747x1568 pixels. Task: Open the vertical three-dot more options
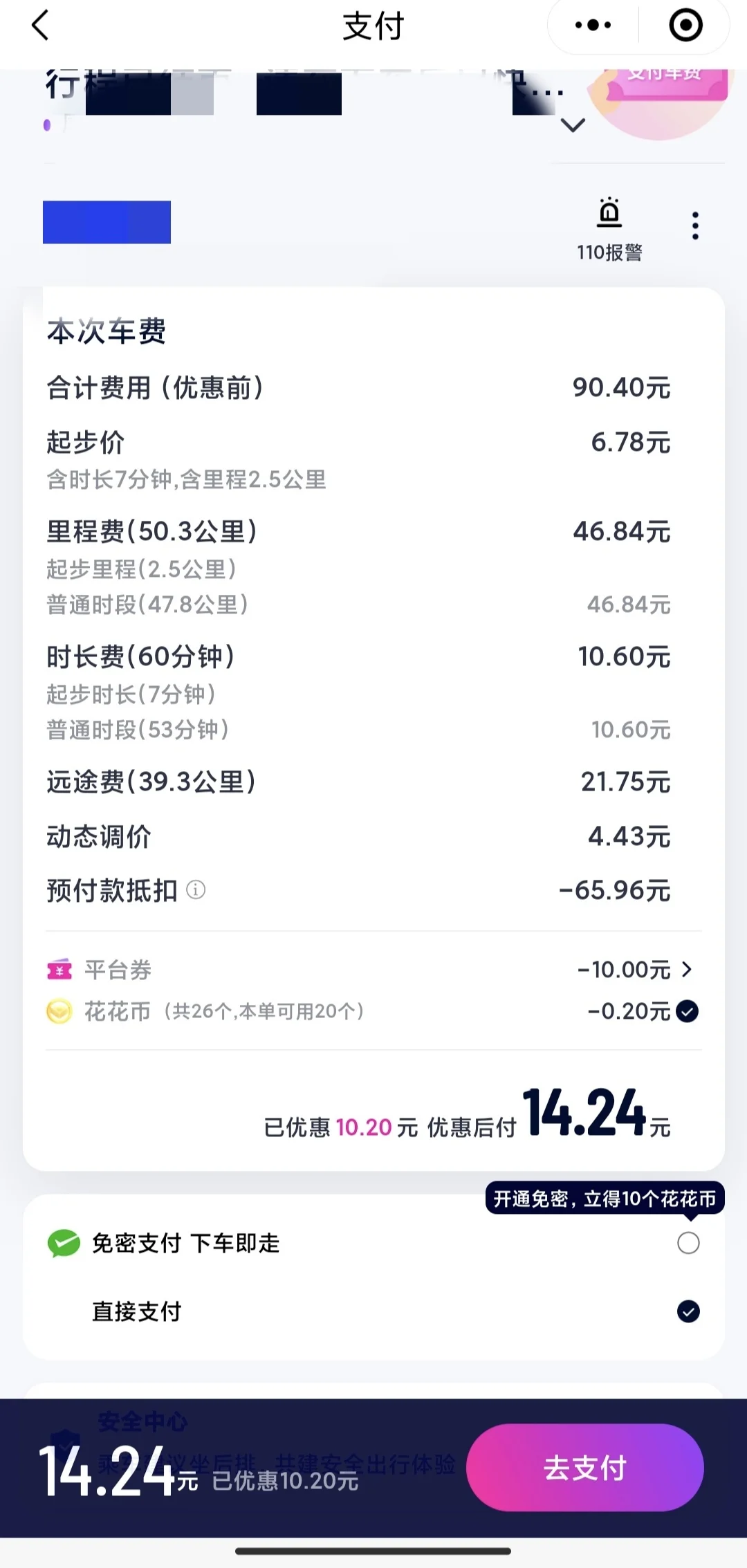[x=695, y=226]
